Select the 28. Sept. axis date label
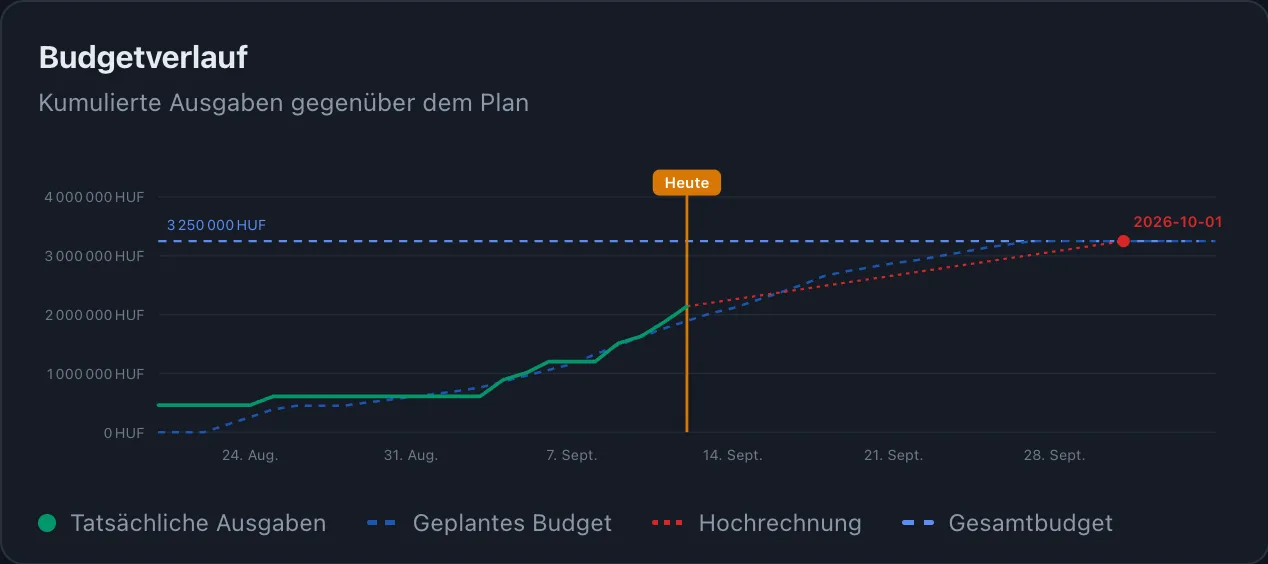The image size is (1268, 564). coord(1054,455)
